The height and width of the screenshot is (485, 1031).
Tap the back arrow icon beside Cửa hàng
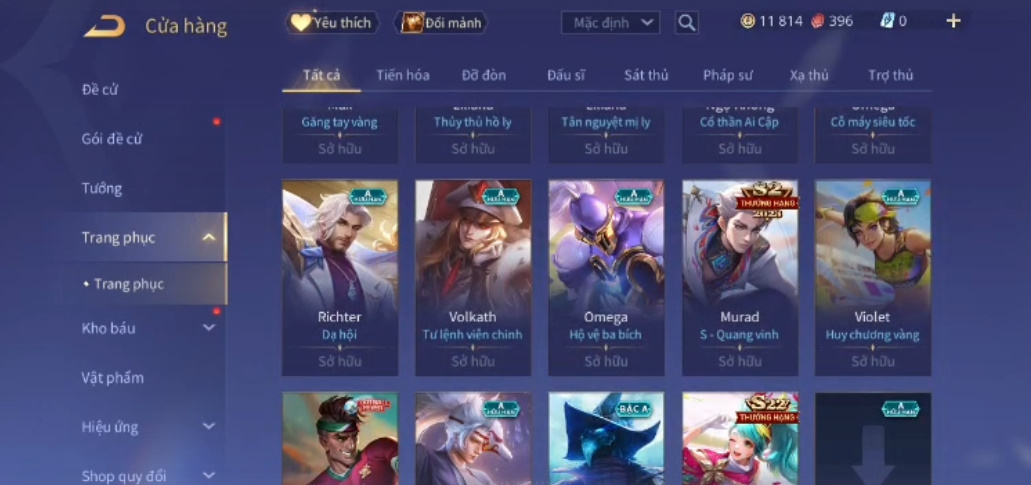pyautogui.click(x=105, y=26)
